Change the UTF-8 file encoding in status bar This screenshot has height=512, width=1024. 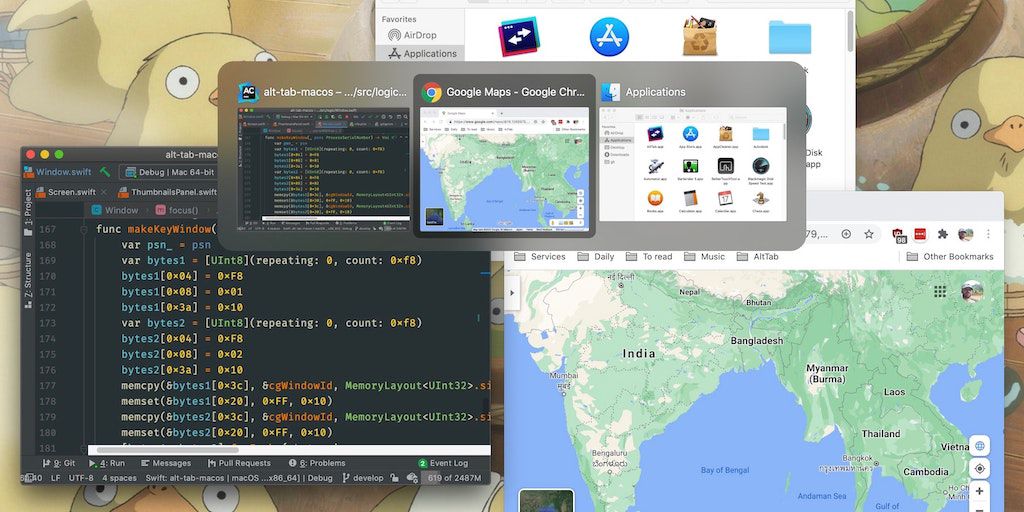(81, 478)
